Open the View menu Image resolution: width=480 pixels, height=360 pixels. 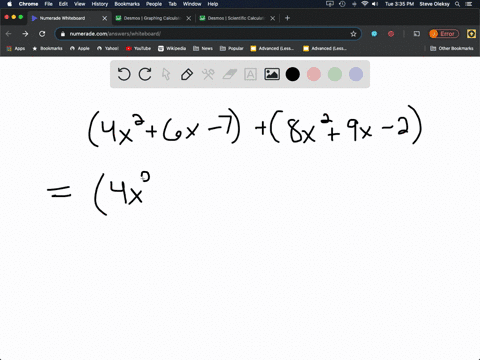click(x=80, y=4)
